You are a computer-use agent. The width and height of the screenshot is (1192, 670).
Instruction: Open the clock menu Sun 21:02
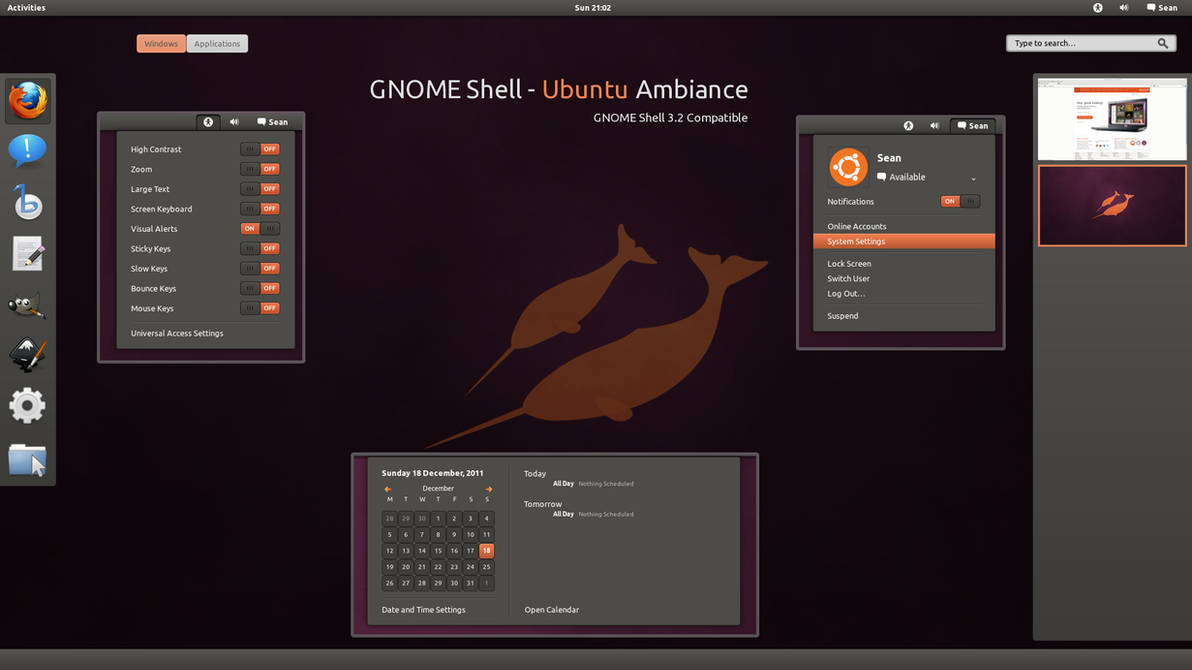[593, 8]
